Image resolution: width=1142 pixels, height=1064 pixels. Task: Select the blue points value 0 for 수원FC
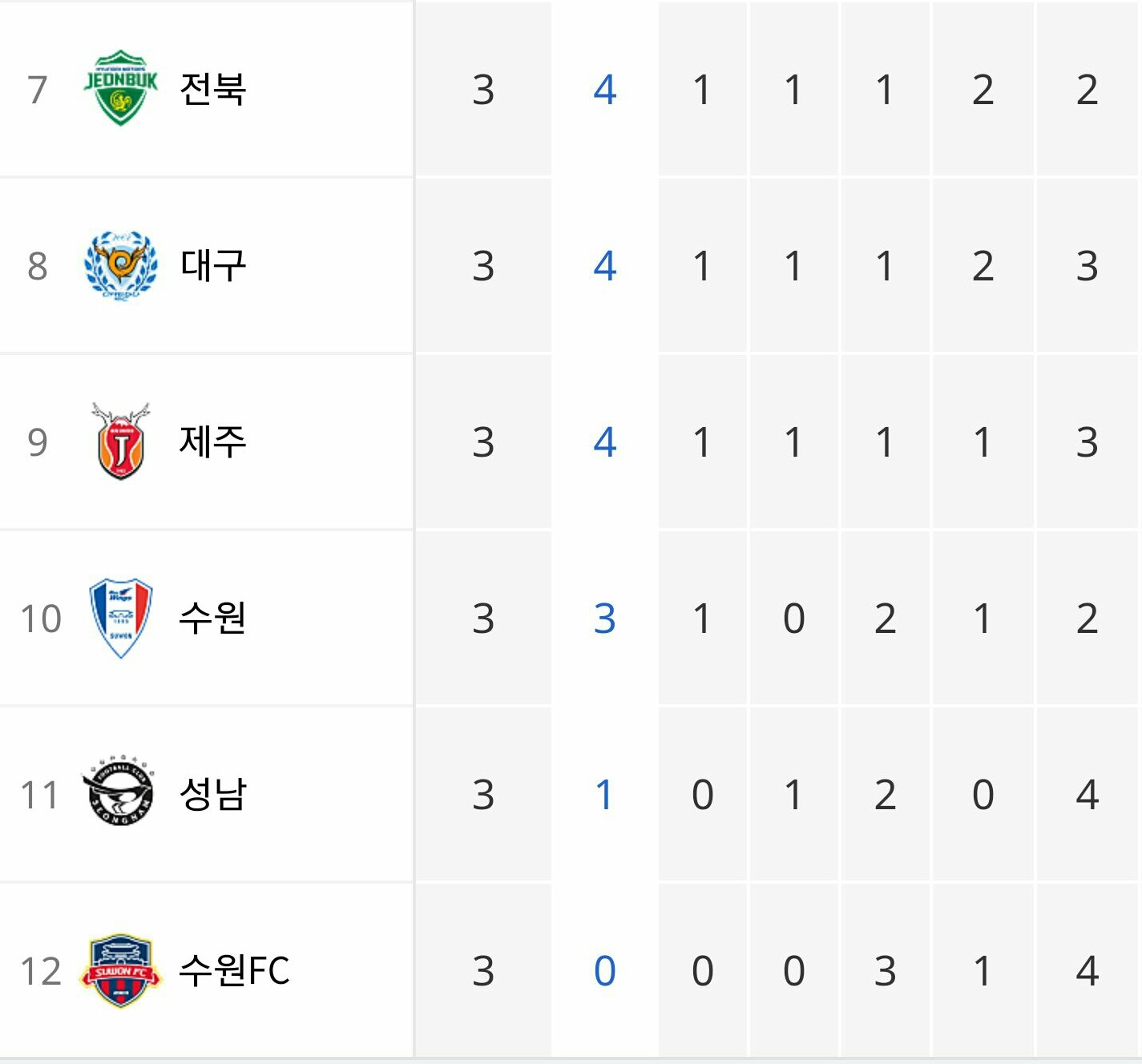click(x=605, y=970)
